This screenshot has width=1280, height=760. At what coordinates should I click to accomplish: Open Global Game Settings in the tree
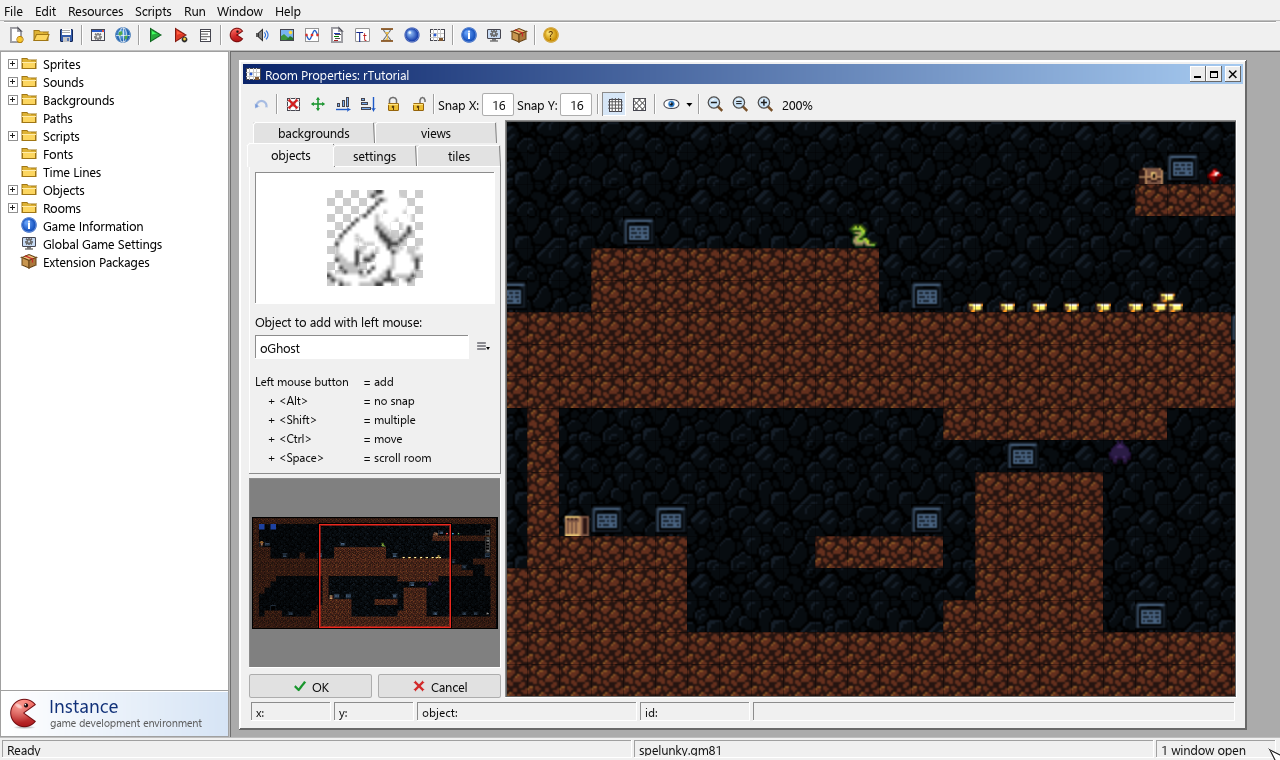pyautogui.click(x=102, y=244)
